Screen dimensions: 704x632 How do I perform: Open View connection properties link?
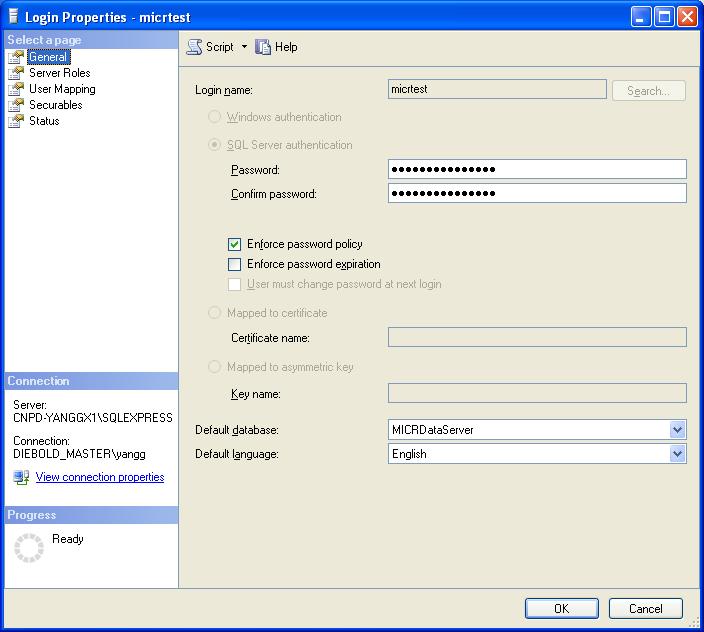(100, 477)
